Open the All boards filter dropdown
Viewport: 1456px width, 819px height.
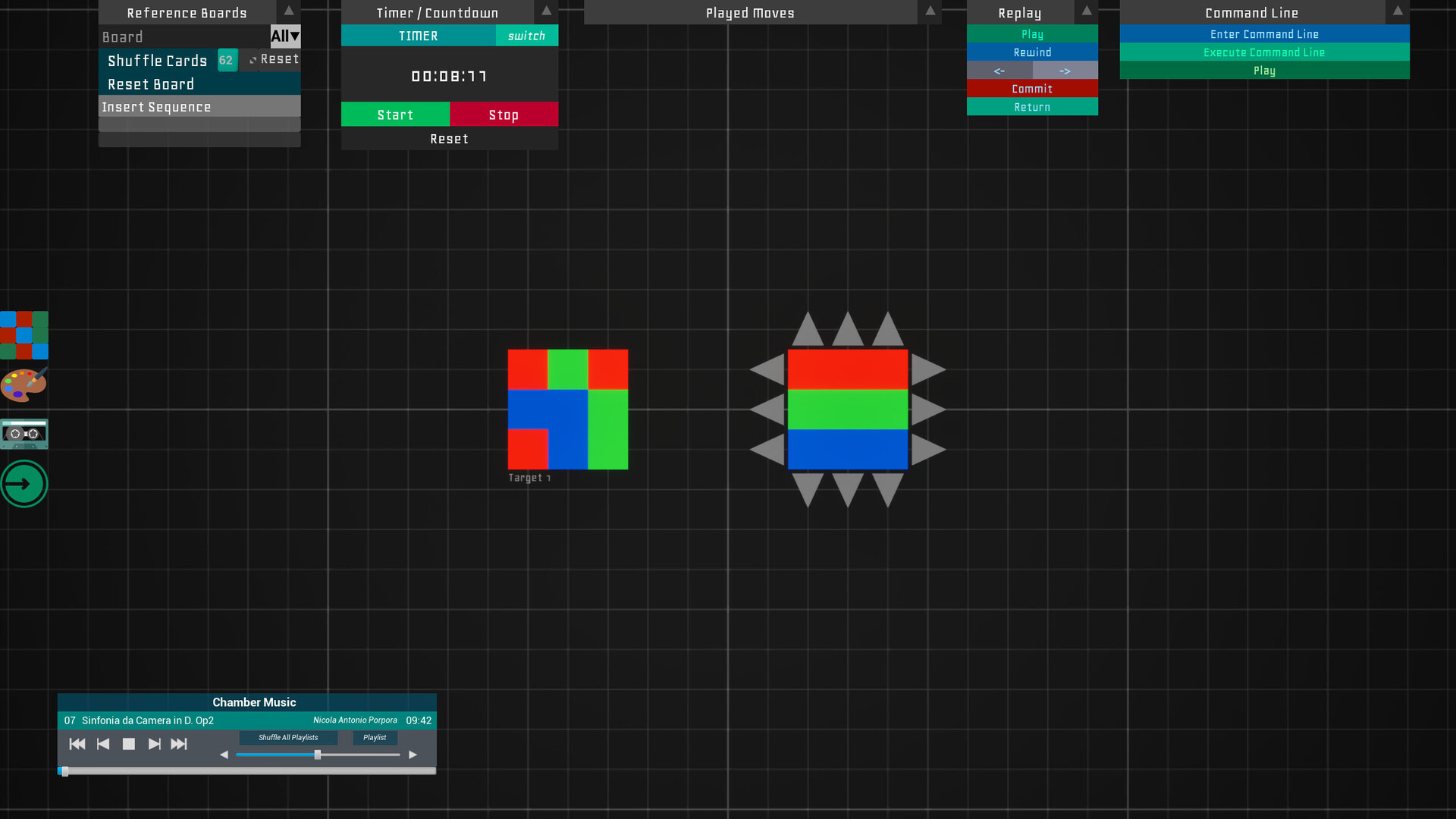click(285, 36)
